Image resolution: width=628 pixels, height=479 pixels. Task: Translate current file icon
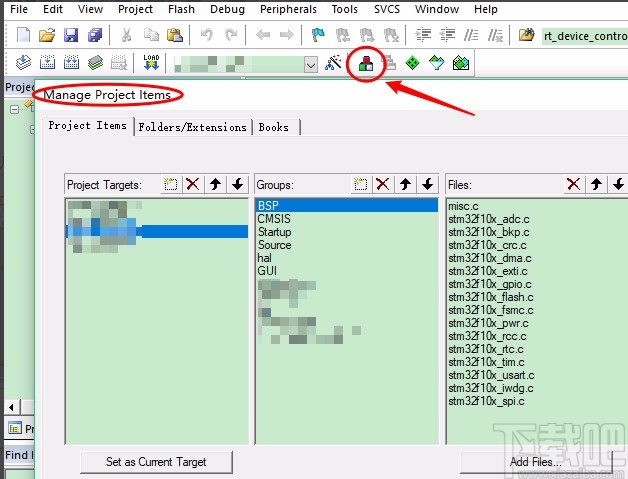click(x=23, y=63)
